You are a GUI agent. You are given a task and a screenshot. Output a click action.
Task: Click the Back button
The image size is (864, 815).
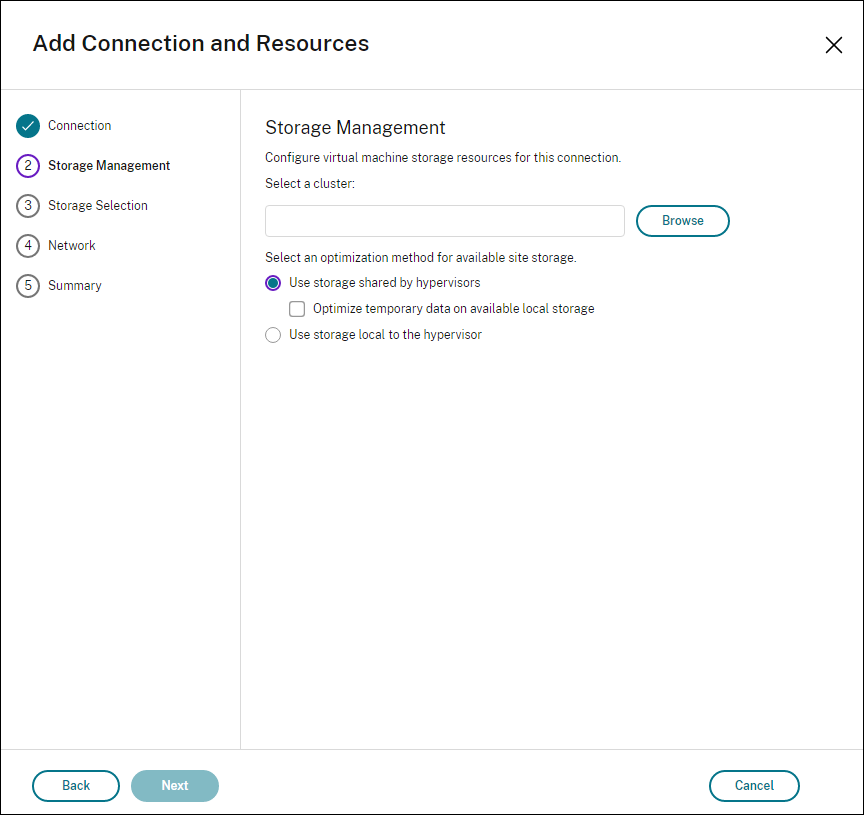[x=75, y=786]
